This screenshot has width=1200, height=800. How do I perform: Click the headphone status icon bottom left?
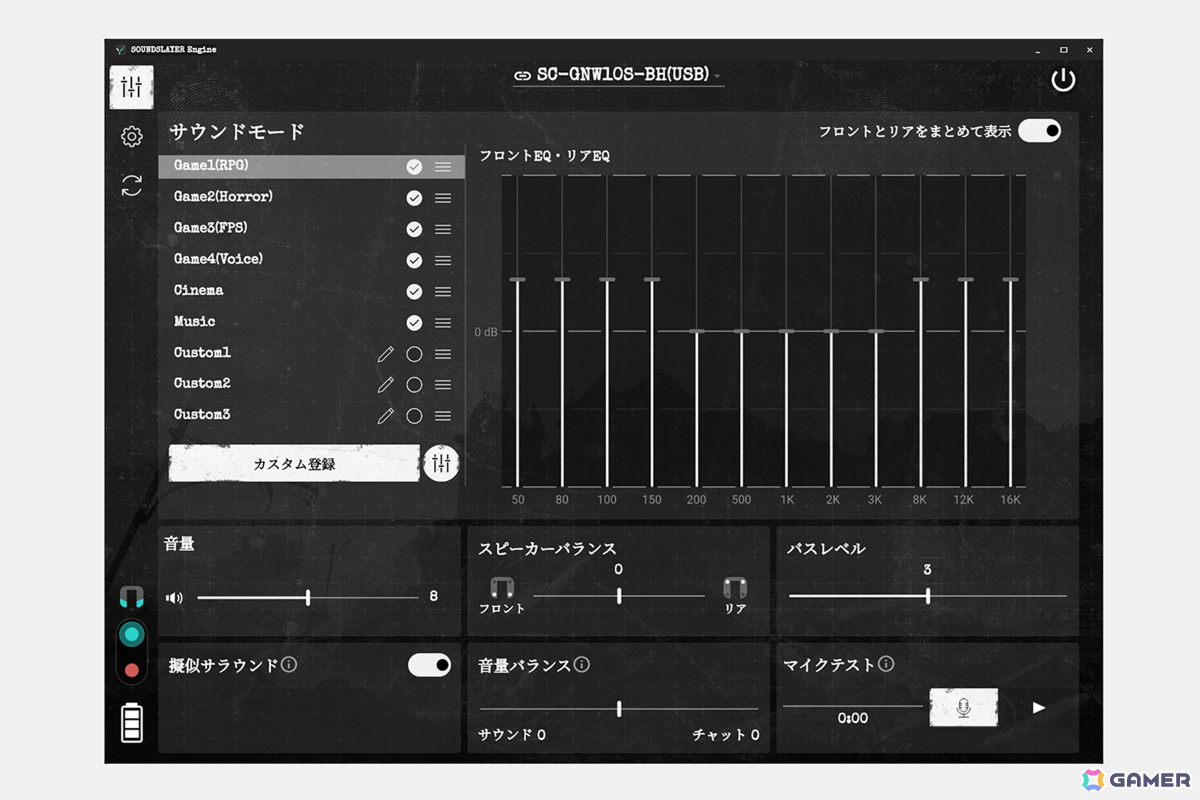(131, 596)
